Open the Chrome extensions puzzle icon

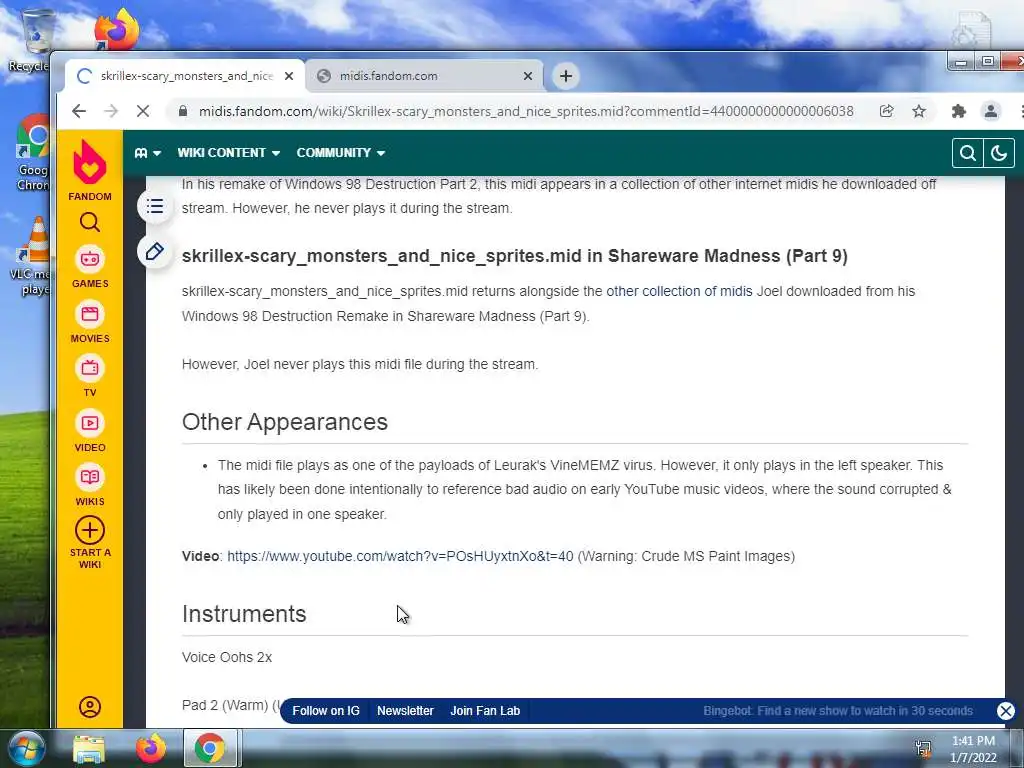tap(958, 111)
